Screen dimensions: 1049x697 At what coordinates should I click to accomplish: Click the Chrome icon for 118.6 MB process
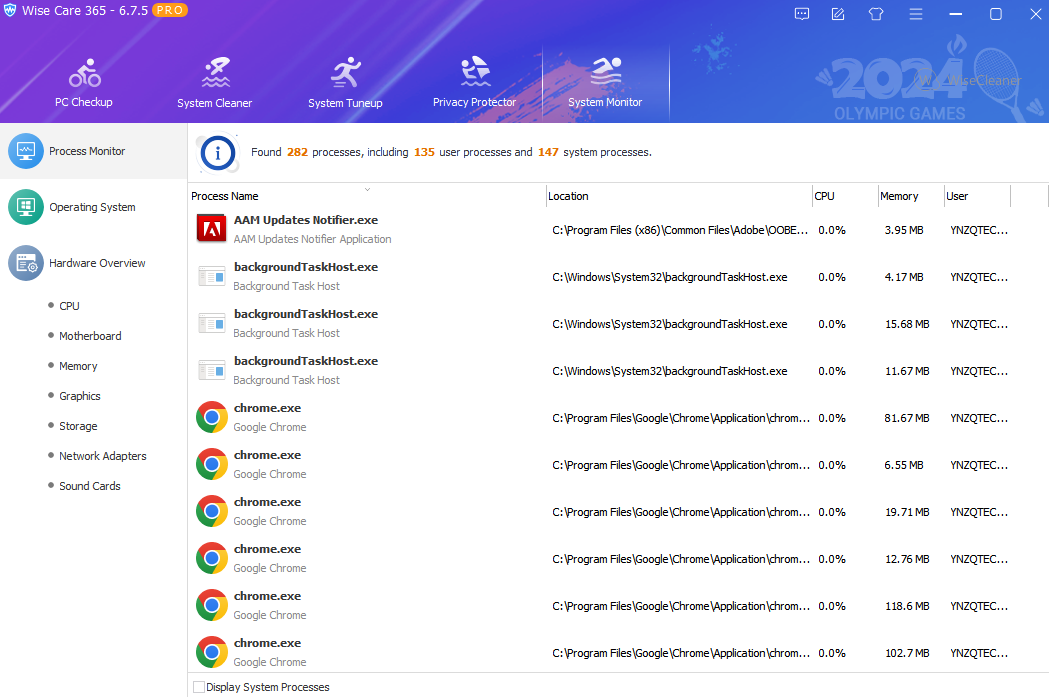pos(211,605)
